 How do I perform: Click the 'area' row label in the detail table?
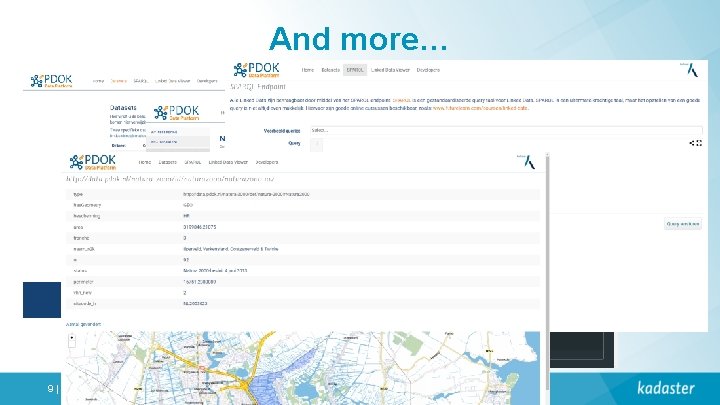[78, 227]
